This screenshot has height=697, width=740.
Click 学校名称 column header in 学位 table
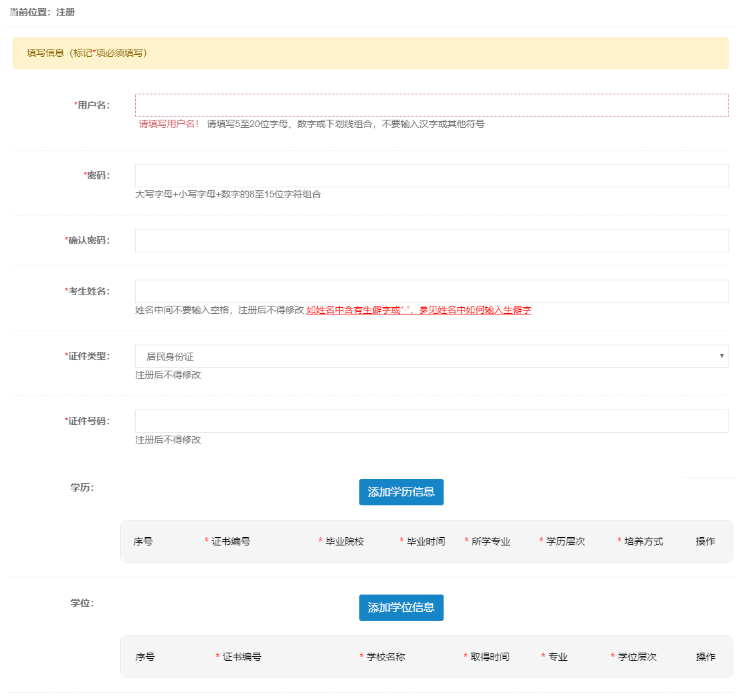click(385, 657)
